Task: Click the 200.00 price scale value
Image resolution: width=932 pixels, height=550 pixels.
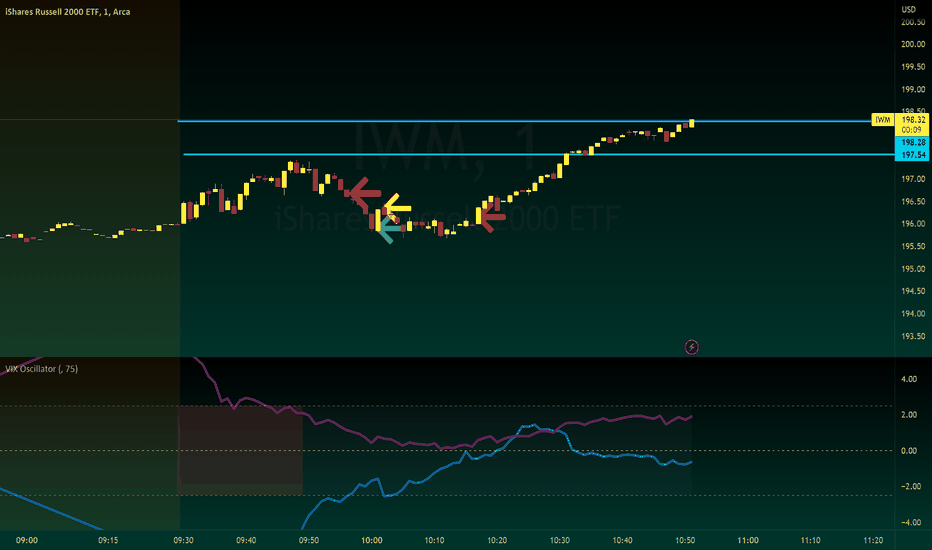Action: coord(913,44)
